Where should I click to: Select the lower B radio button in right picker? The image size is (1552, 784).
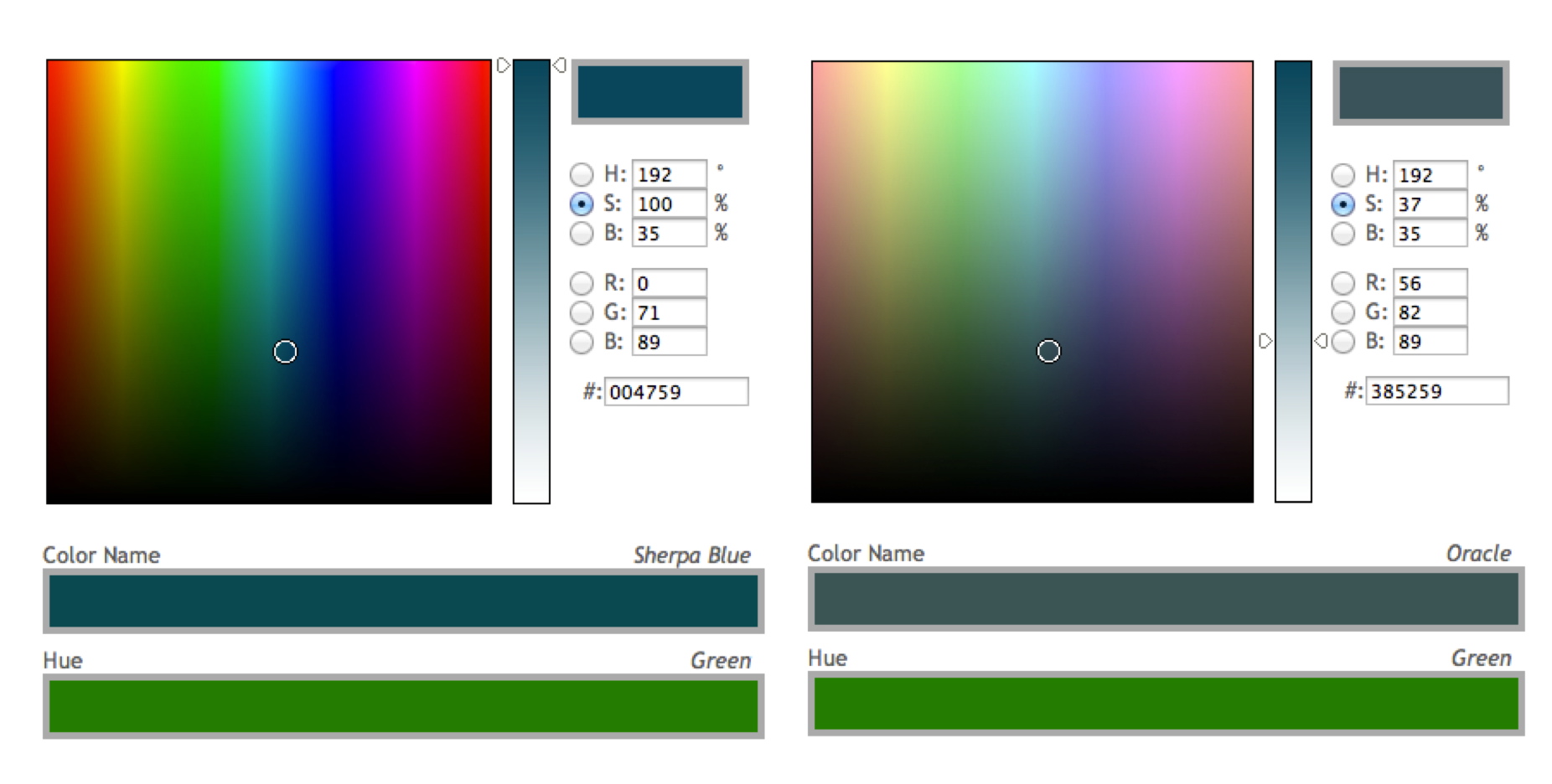tap(1342, 342)
